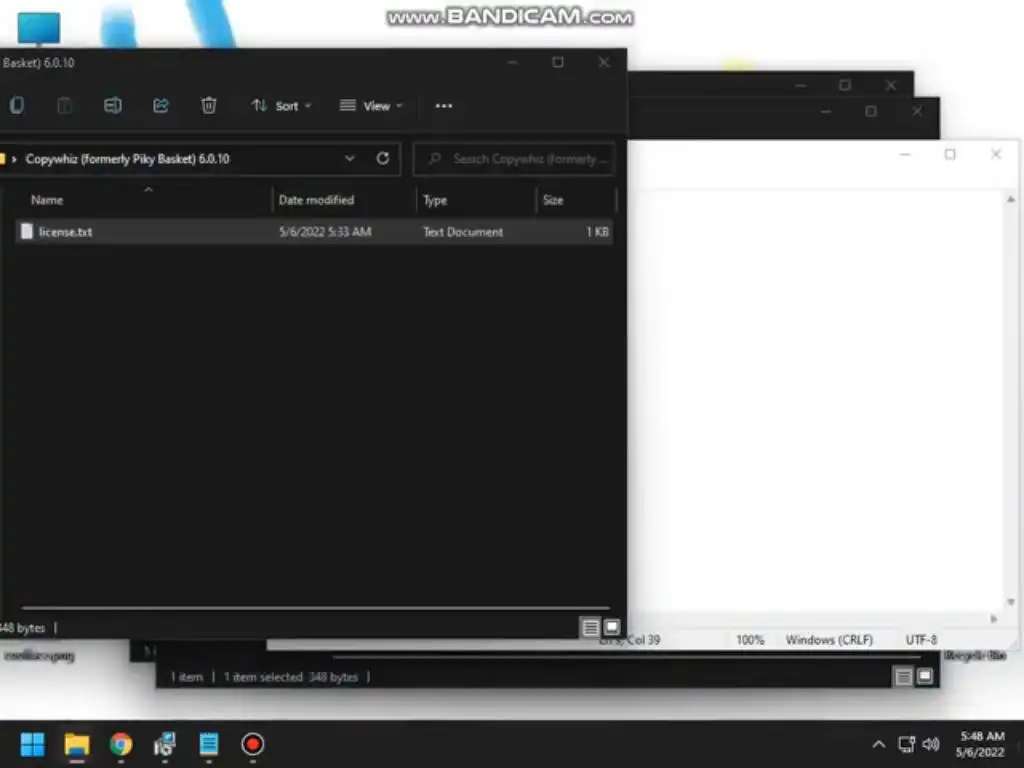The width and height of the screenshot is (1024, 768).
Task: Click UTF-8 encoding in Notepad status bar
Action: pos(921,640)
